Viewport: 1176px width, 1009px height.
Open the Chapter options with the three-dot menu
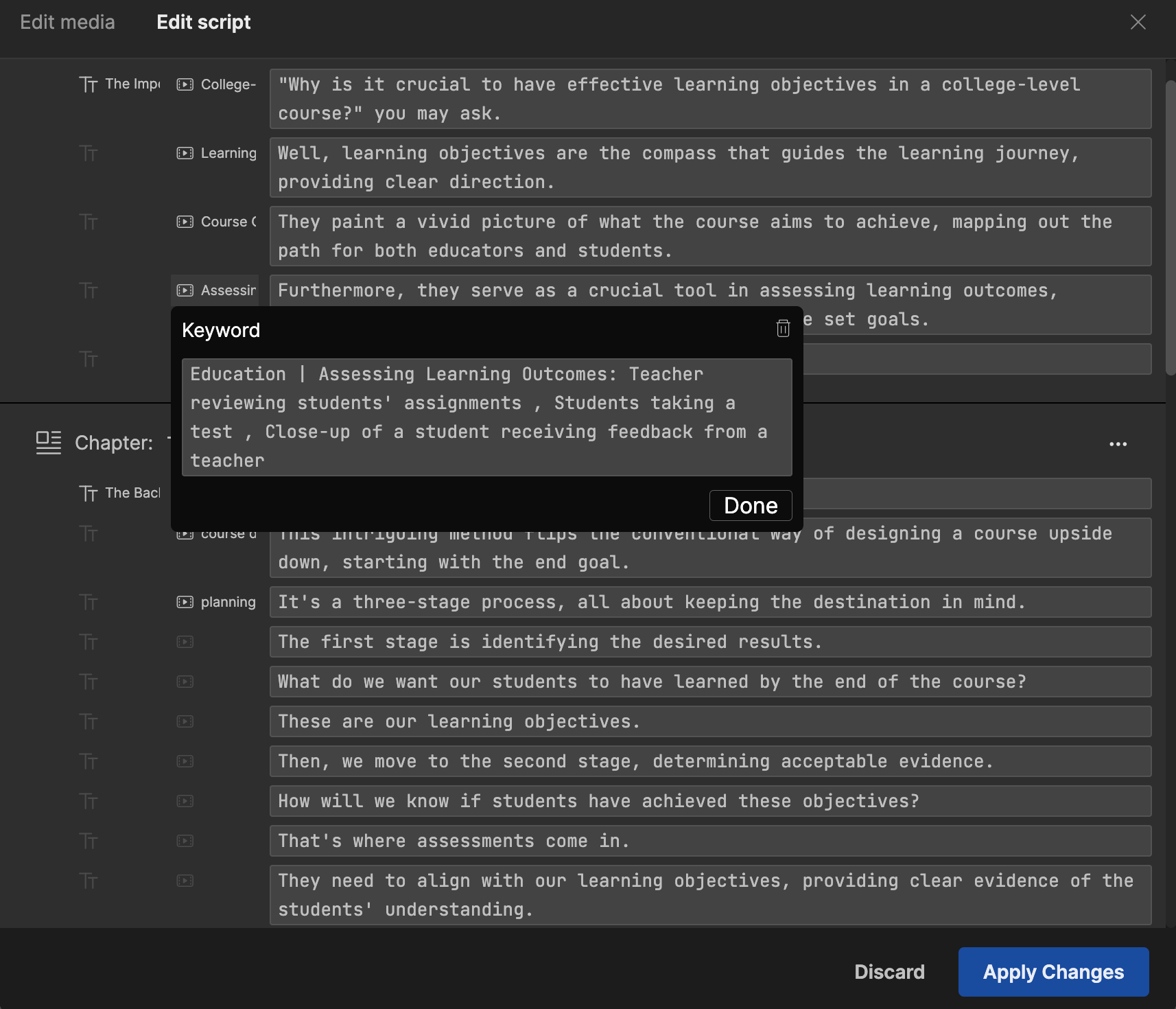coord(1118,444)
